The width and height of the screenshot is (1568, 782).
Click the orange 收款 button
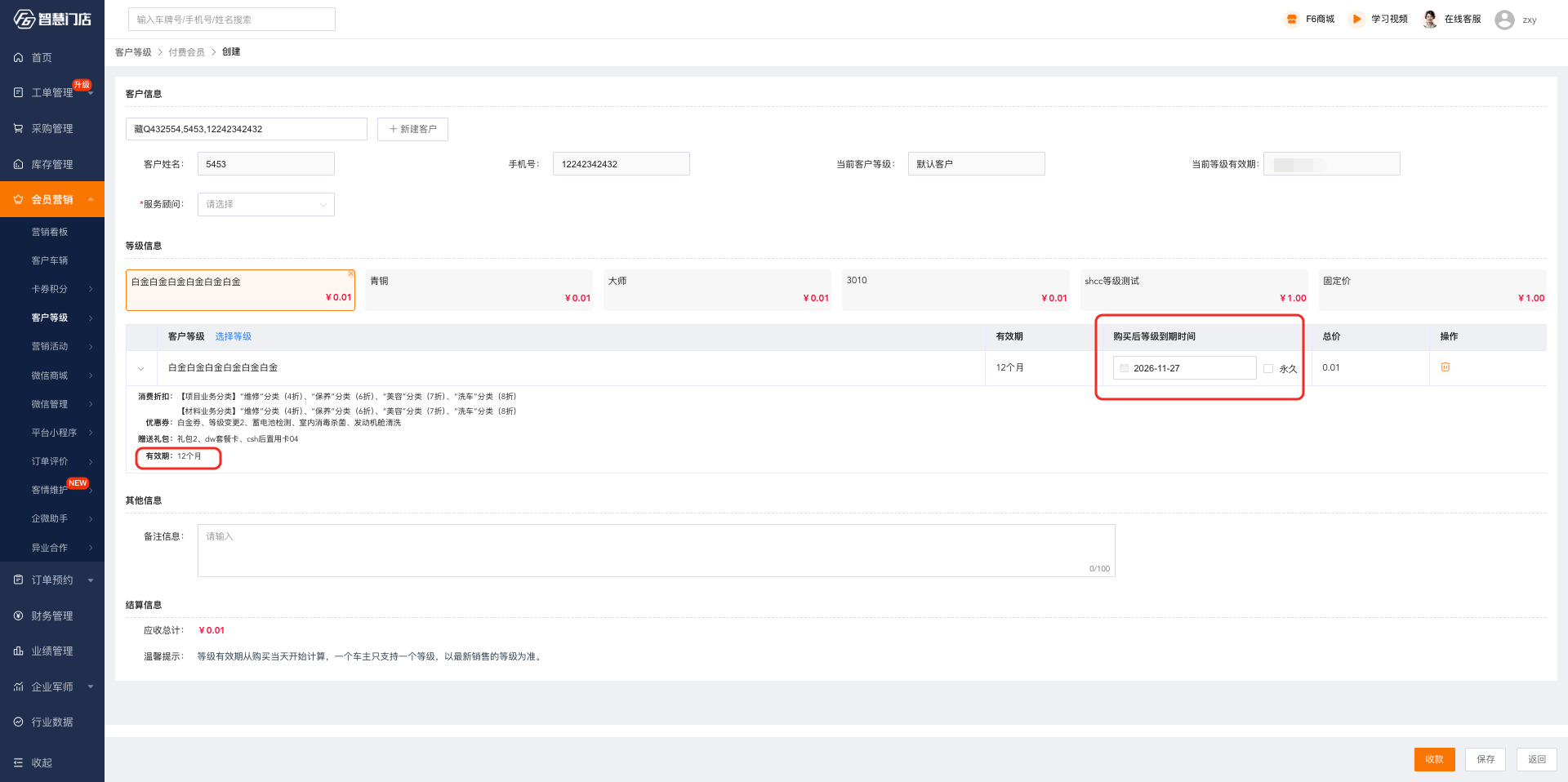click(x=1434, y=759)
